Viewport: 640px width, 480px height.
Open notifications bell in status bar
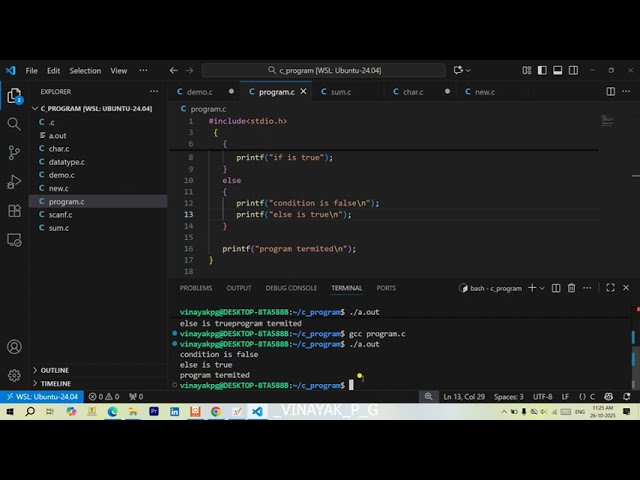627,396
